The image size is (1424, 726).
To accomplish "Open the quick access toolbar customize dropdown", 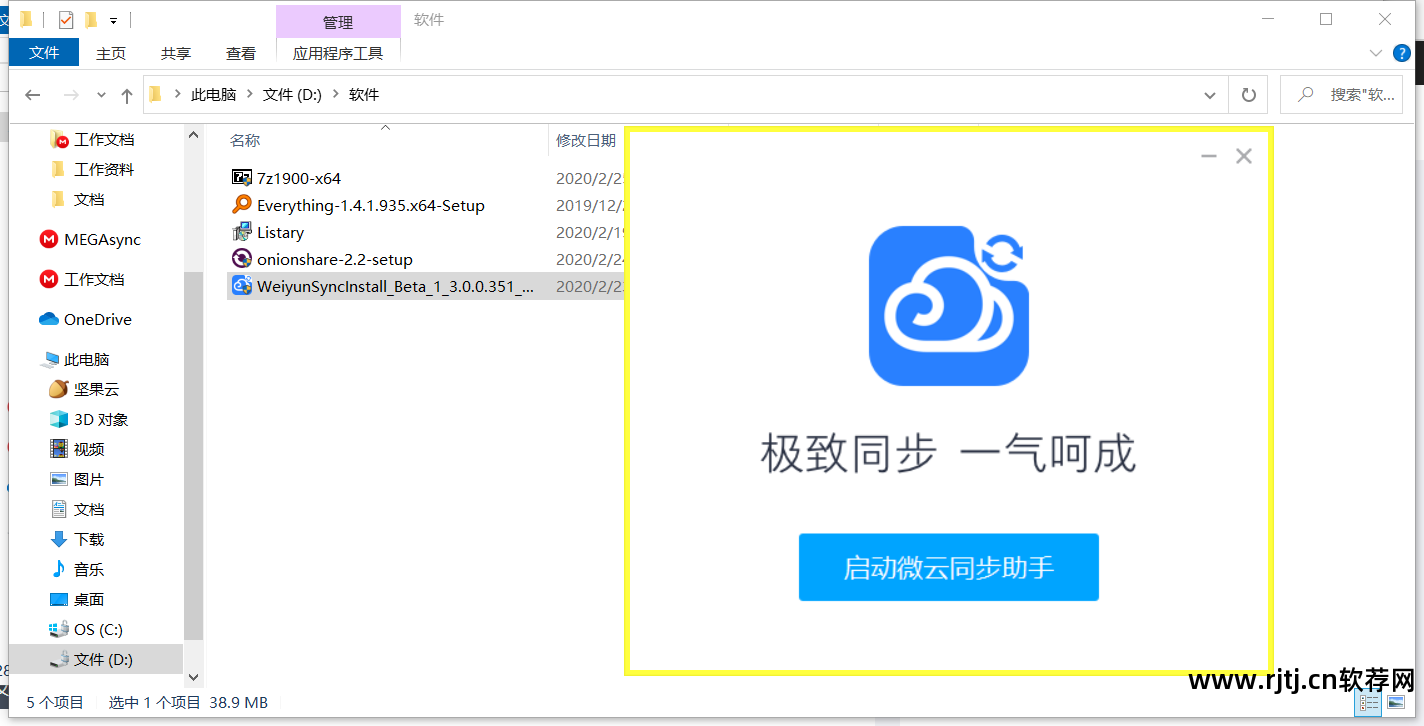I will click(x=114, y=21).
